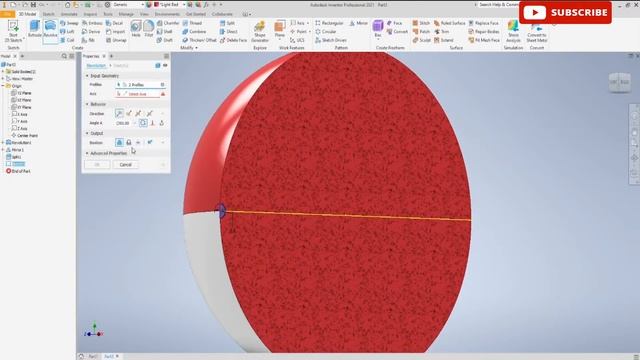Click the Decal tool
The image size is (640, 360).
(114, 23)
